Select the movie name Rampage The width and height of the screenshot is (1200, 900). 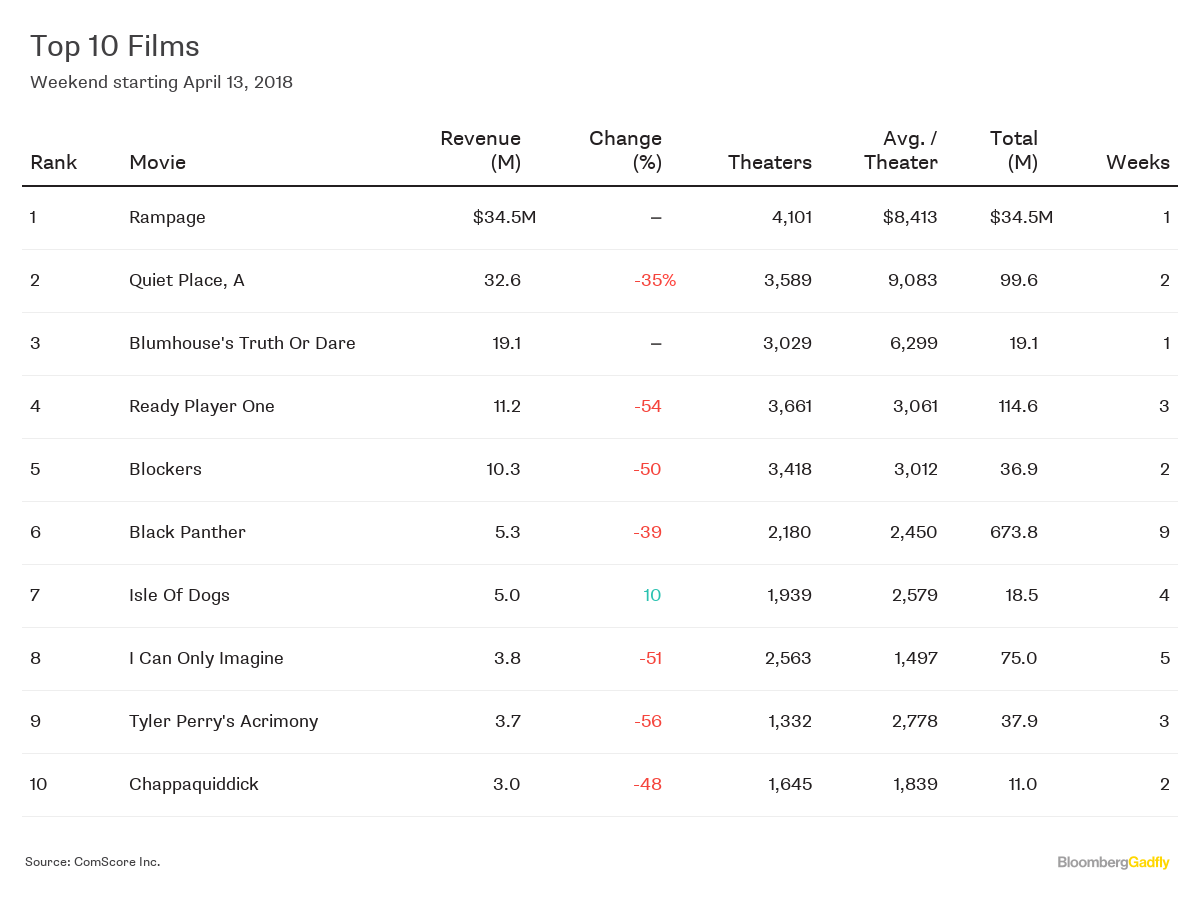[167, 217]
